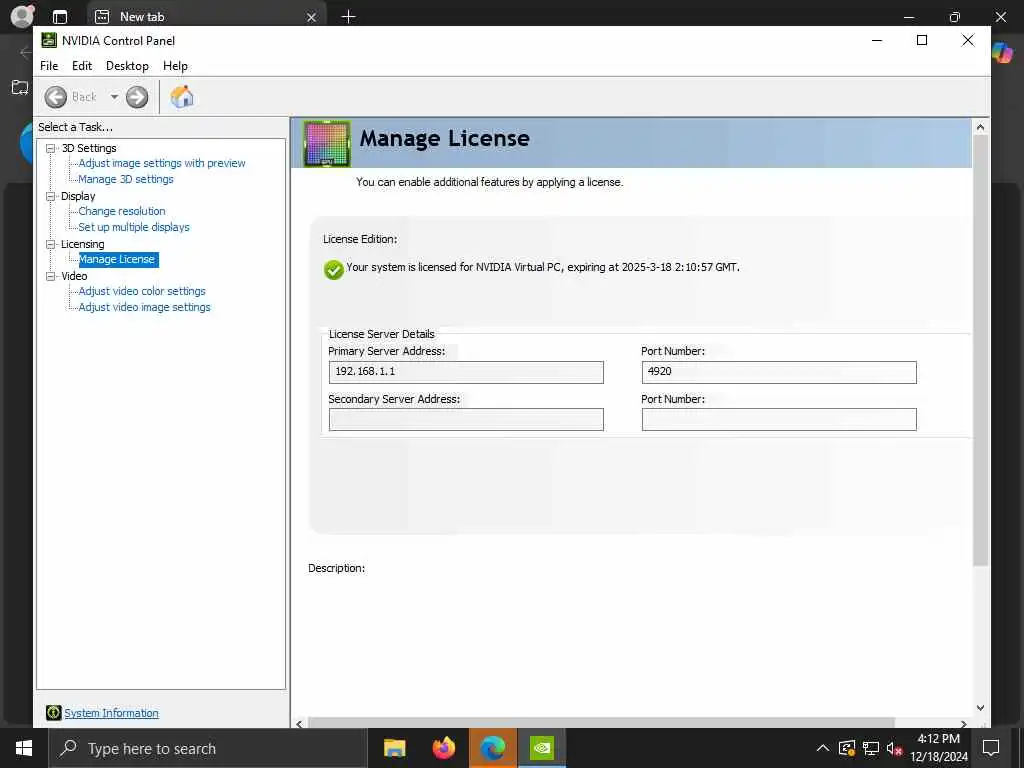
Task: Click the Edge New tab in the browser window
Action: 206,17
